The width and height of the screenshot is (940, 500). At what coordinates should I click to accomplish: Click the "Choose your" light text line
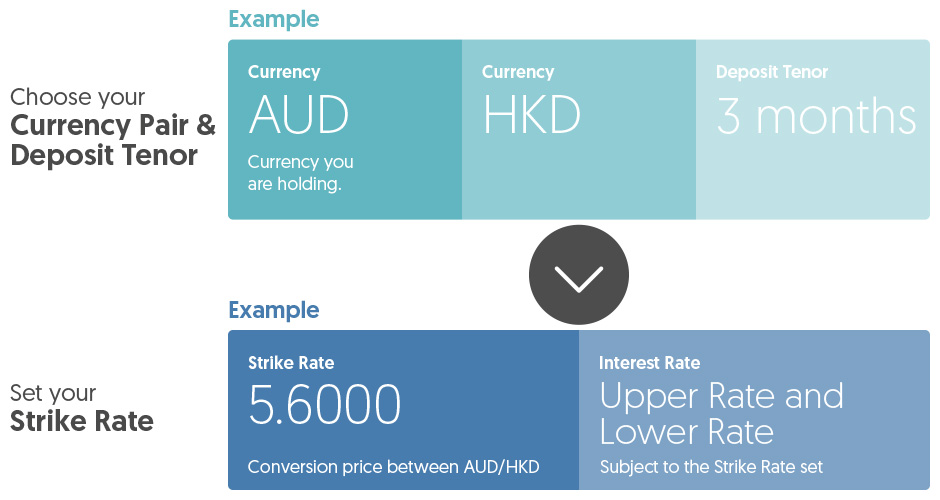point(77,98)
